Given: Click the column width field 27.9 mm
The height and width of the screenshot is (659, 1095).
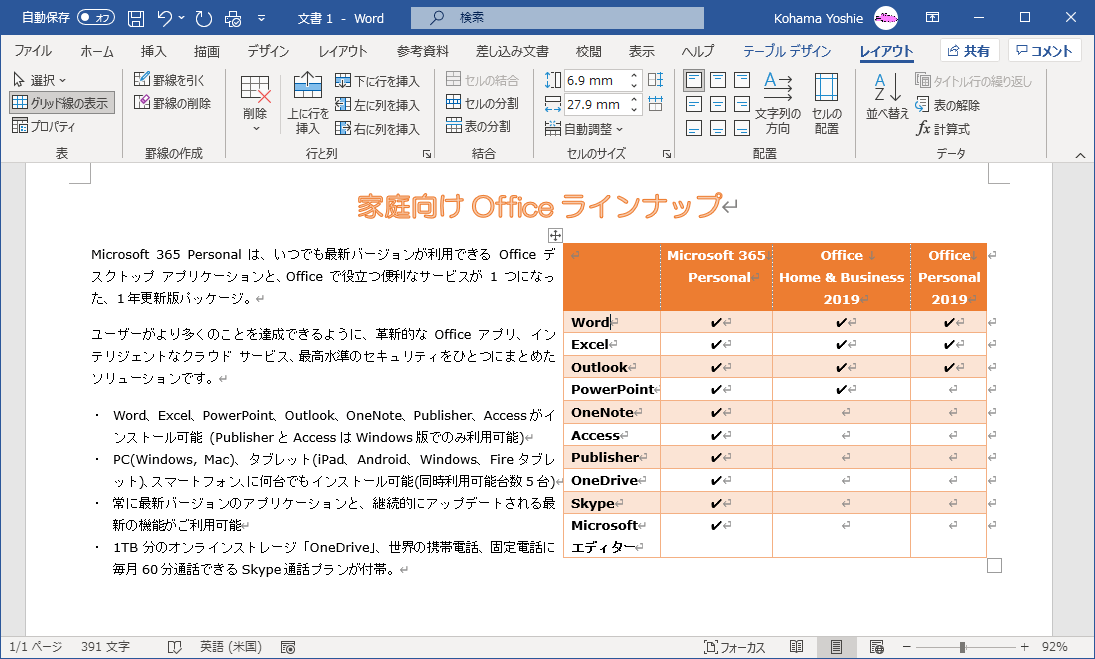Looking at the screenshot, I should [596, 105].
